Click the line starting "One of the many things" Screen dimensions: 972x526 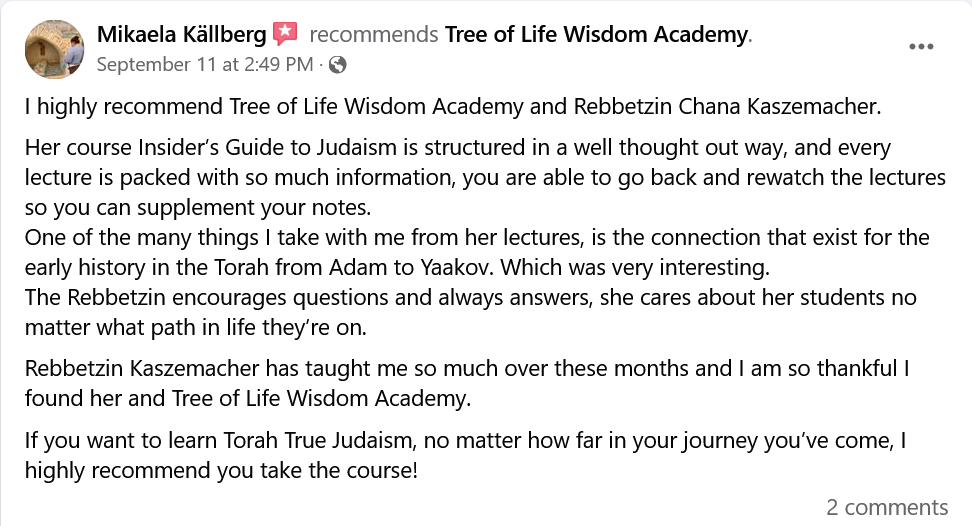point(477,237)
